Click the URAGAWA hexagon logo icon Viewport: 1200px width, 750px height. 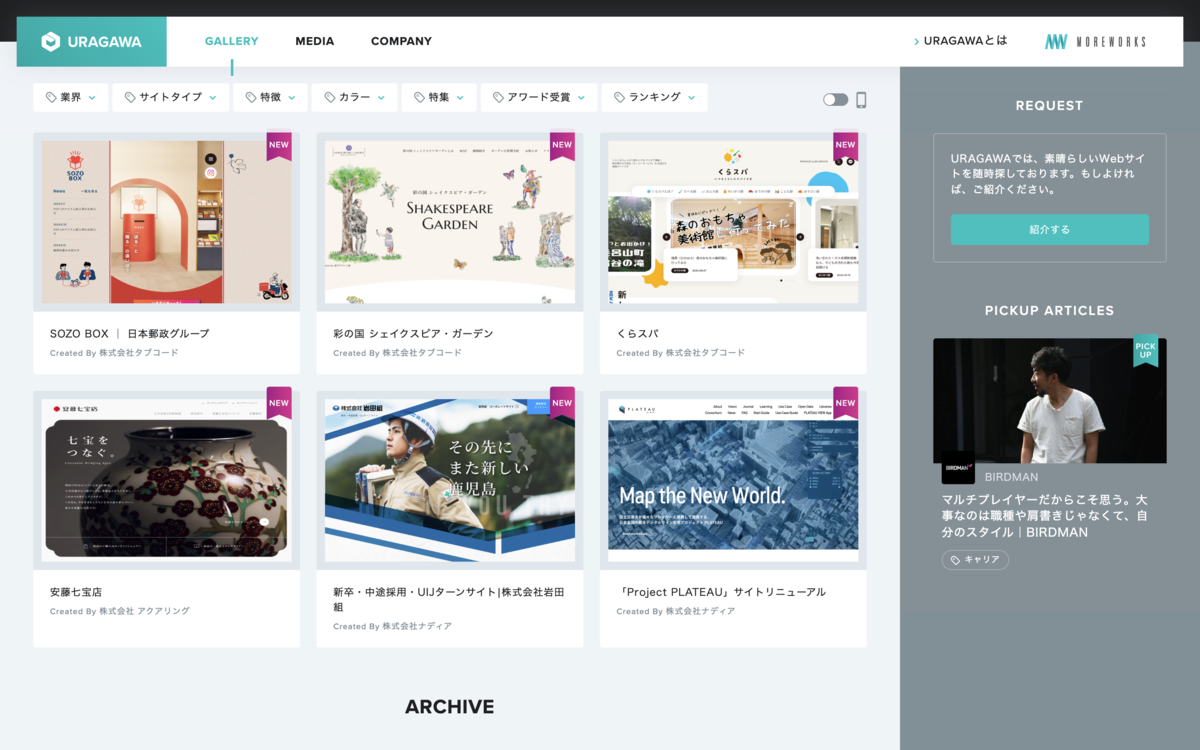[x=51, y=42]
